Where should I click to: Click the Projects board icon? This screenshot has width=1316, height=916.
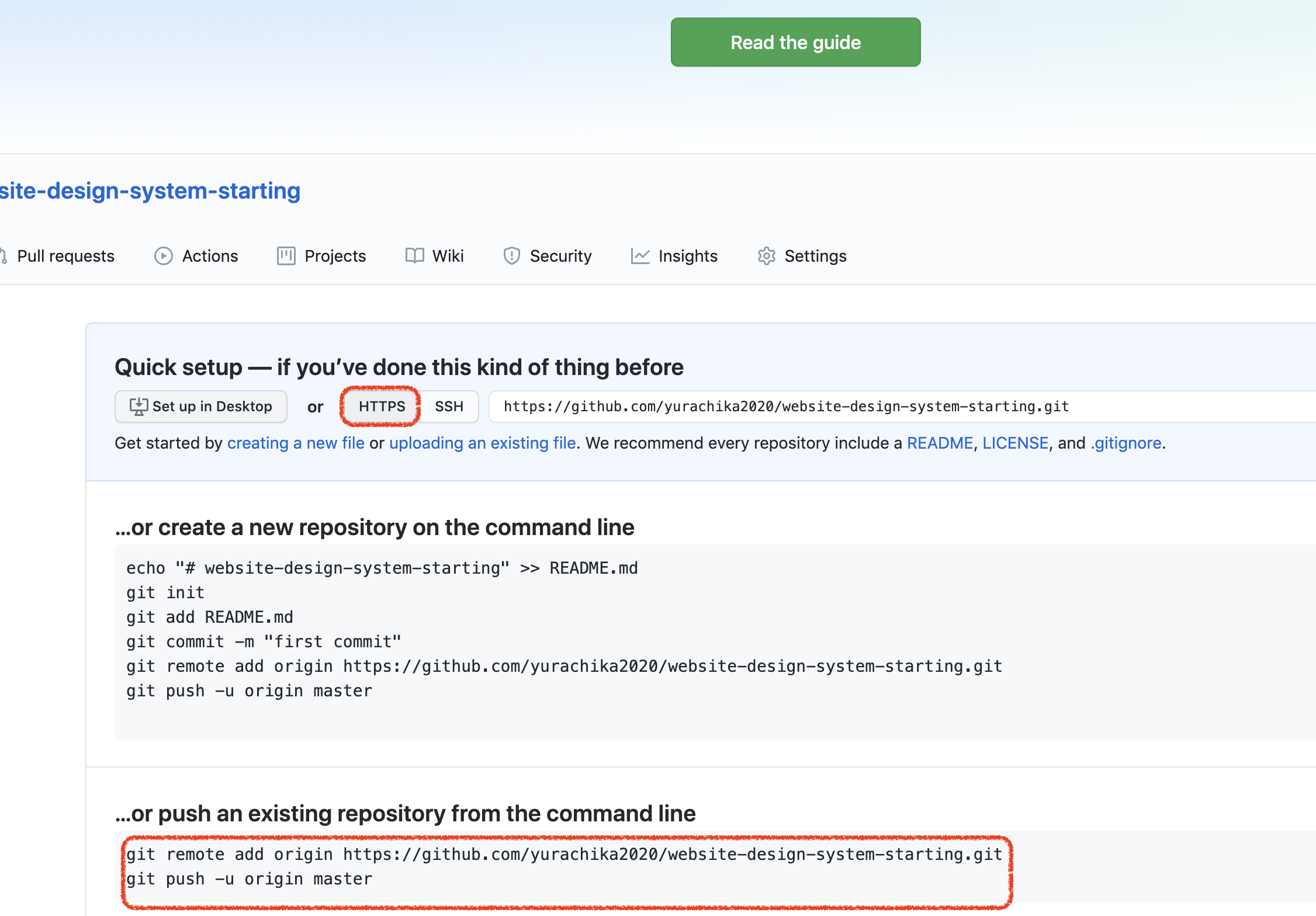point(286,256)
